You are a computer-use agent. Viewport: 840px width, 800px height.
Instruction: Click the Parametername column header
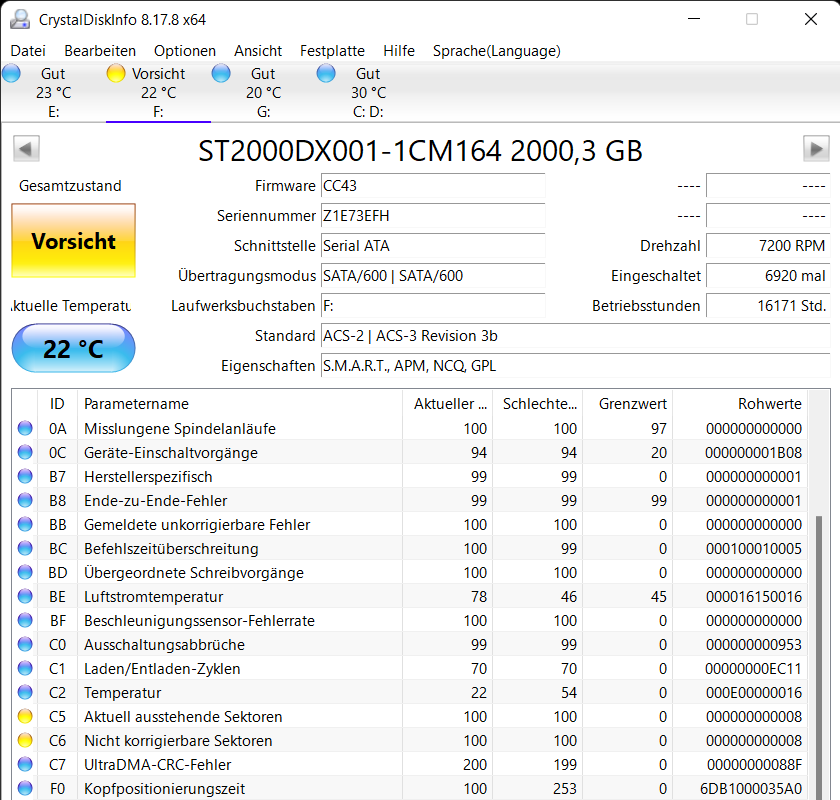(239, 403)
